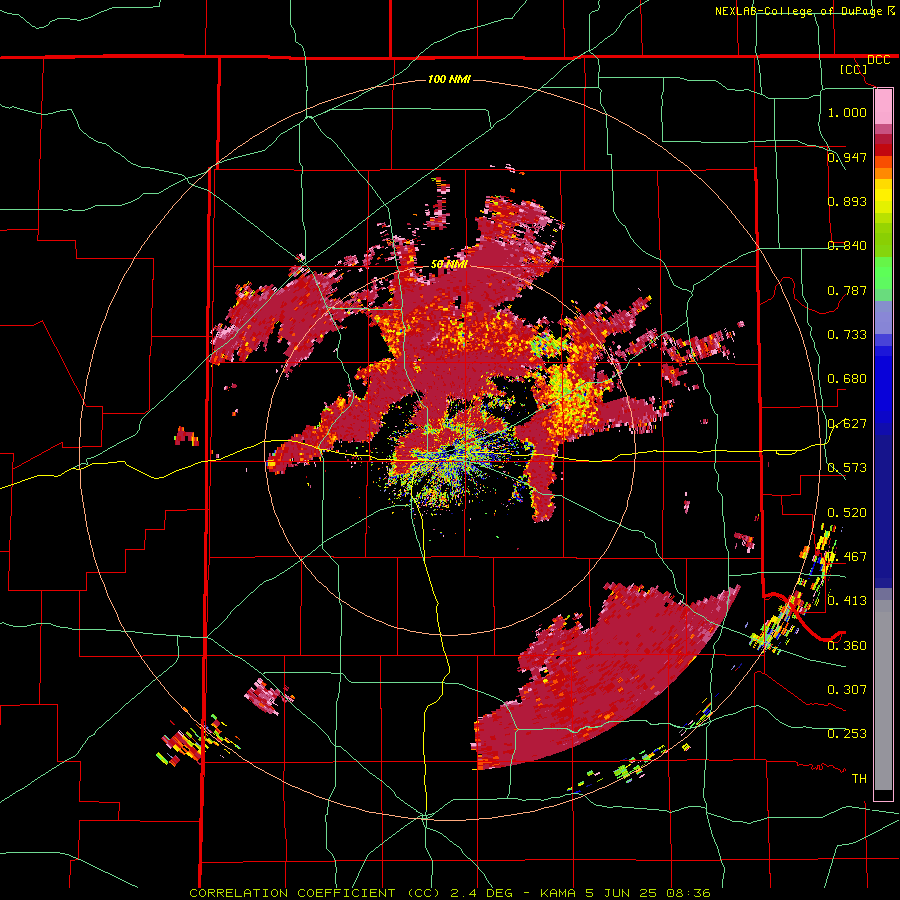The height and width of the screenshot is (900, 900).
Task: Click the Correlation Coefficient caption text
Action: coord(450,893)
